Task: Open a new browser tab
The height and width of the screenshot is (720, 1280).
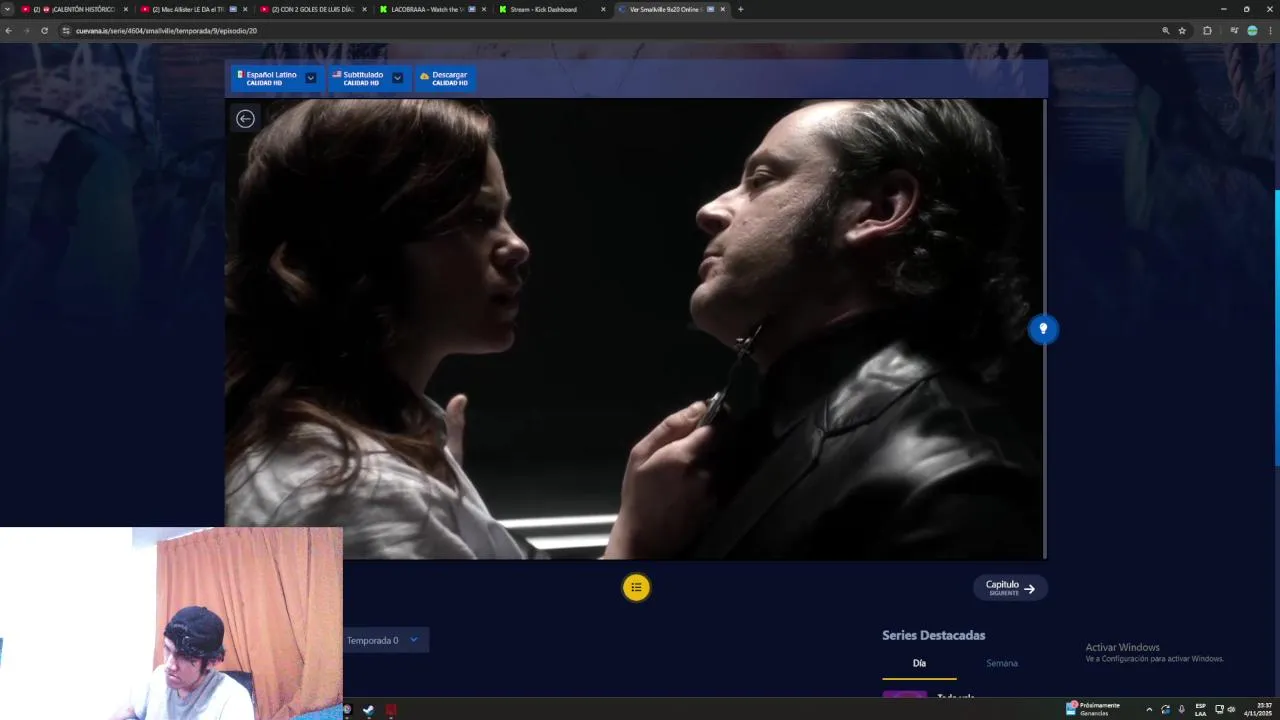Action: (740, 9)
